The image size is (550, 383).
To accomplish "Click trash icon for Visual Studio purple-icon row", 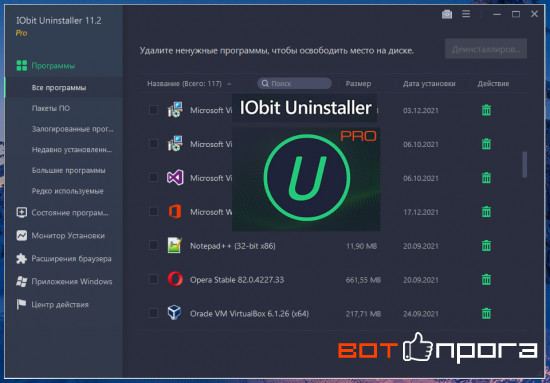I will (x=486, y=178).
